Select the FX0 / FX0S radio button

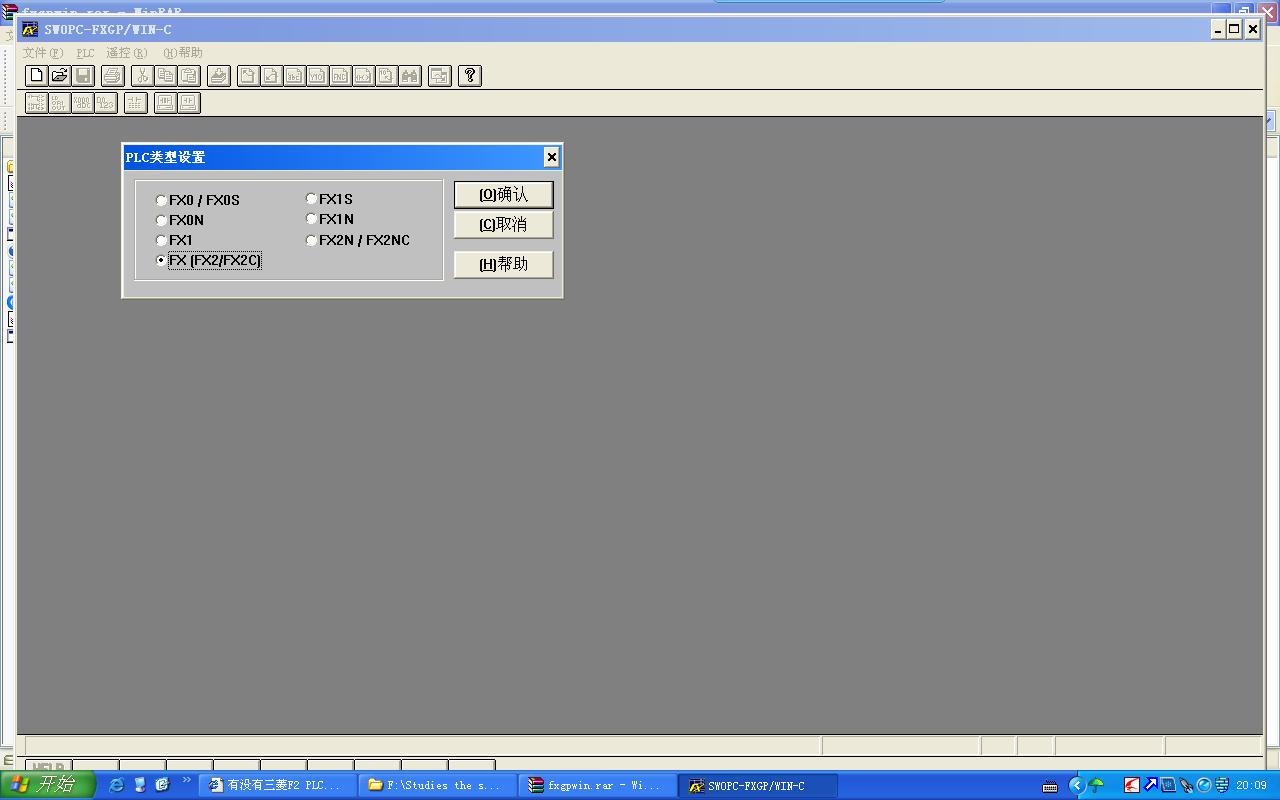[x=162, y=201]
